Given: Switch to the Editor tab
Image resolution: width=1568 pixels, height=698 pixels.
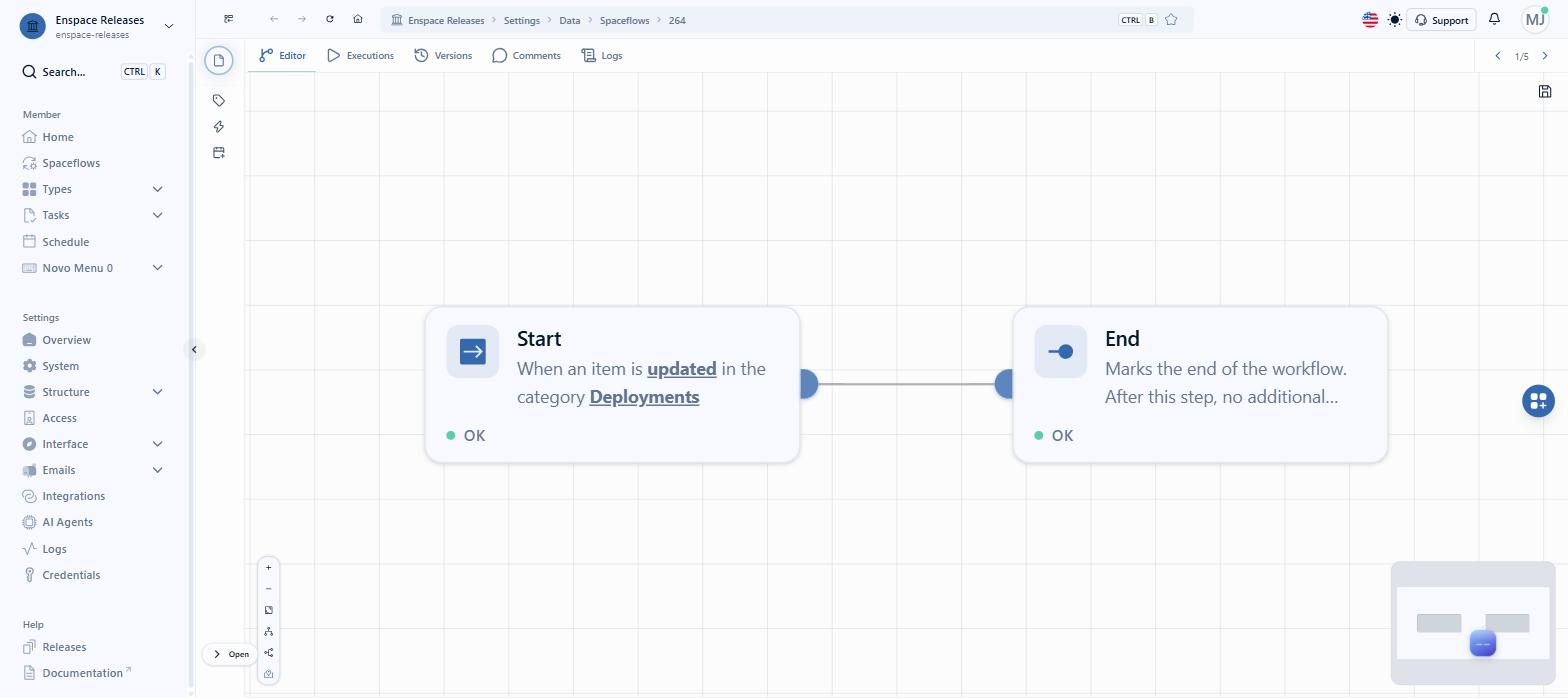Looking at the screenshot, I should [x=282, y=56].
